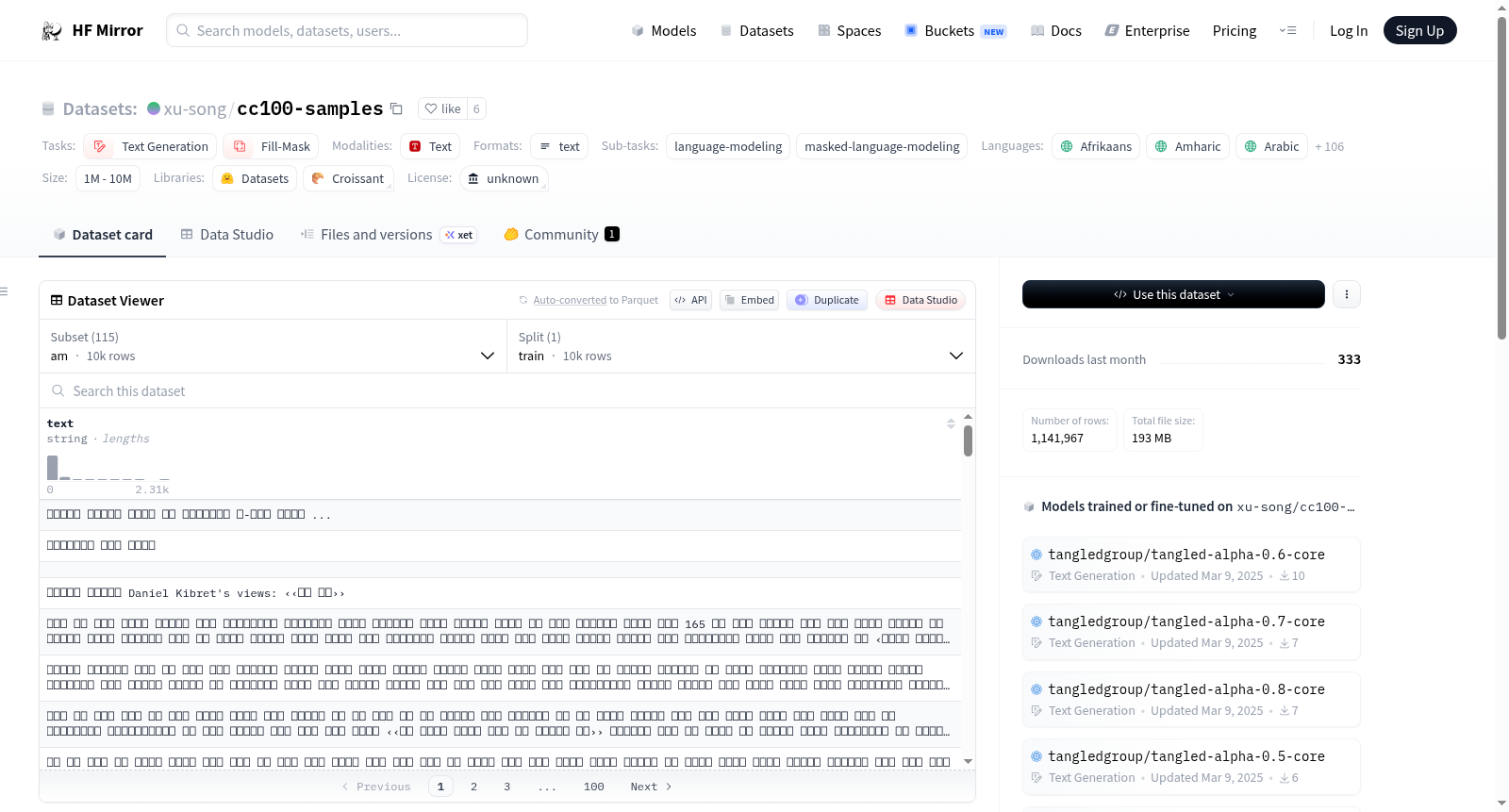1509x812 pixels.
Task: Click the masked-language-modeling sub-task tag
Action: pyautogui.click(x=882, y=147)
